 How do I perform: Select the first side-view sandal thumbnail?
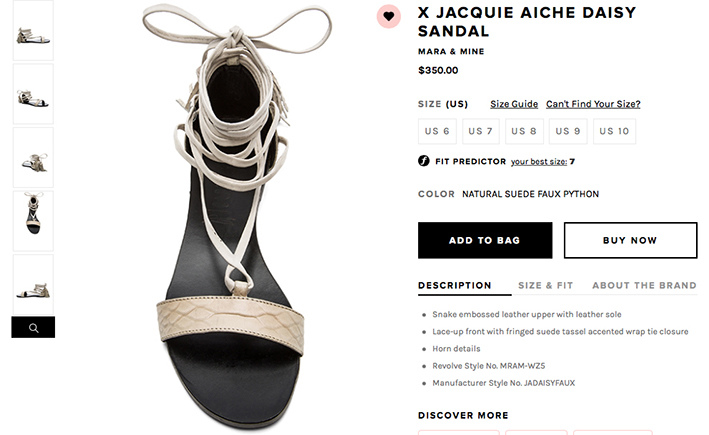tap(33, 30)
